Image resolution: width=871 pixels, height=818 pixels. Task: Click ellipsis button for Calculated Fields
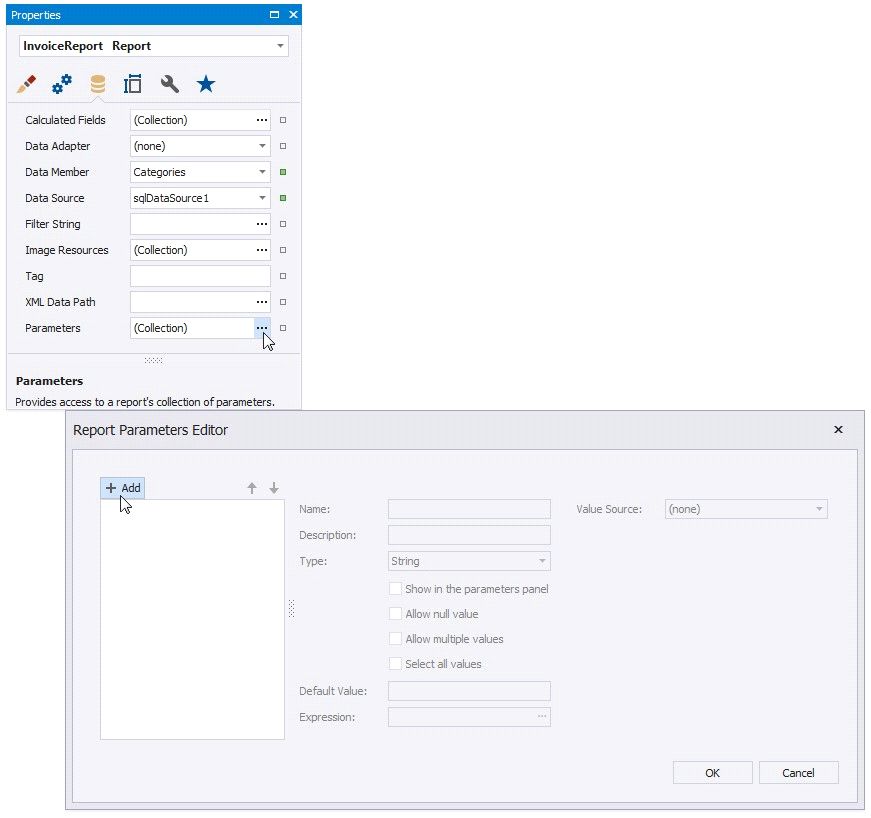click(x=262, y=120)
